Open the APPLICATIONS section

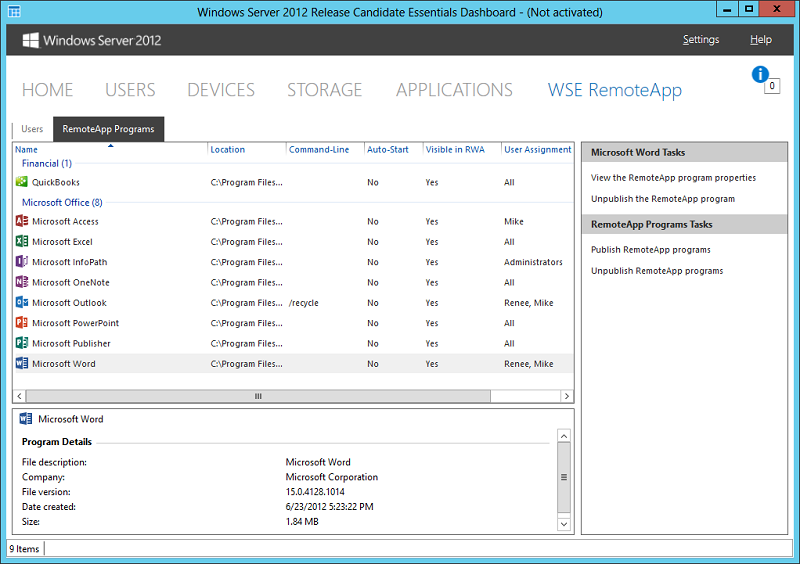click(x=454, y=90)
